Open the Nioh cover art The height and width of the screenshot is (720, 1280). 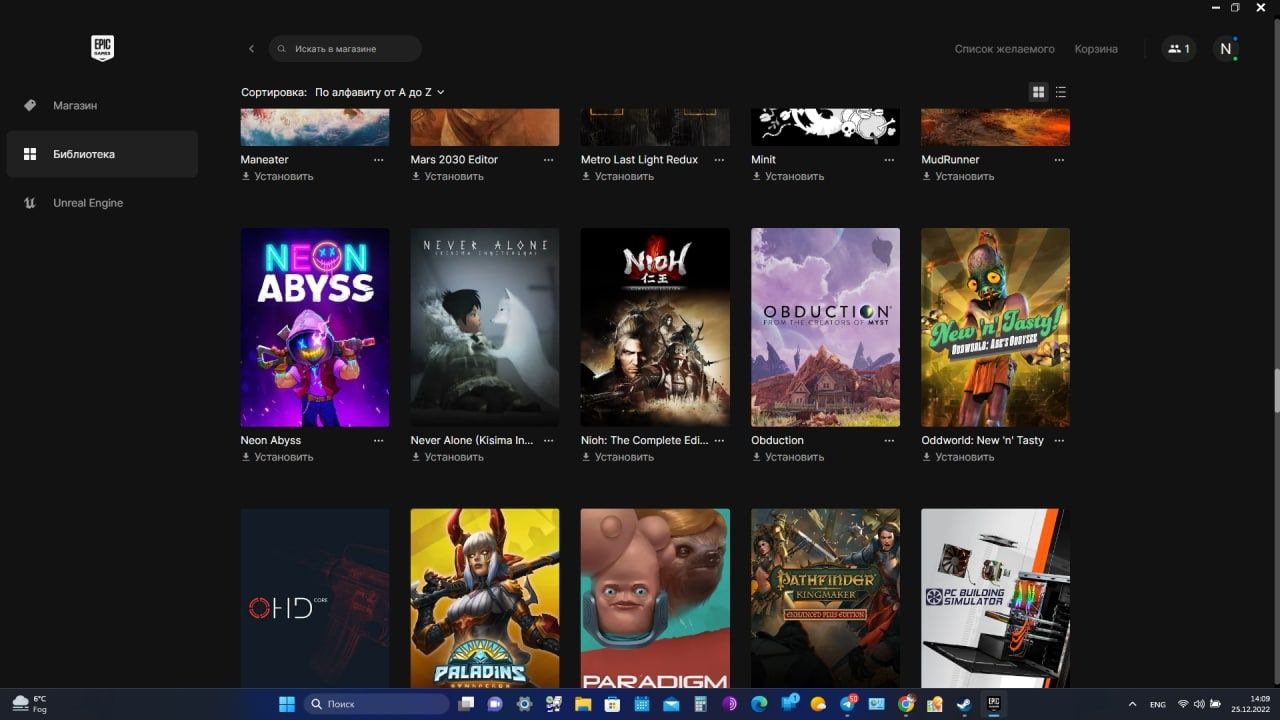coord(655,327)
